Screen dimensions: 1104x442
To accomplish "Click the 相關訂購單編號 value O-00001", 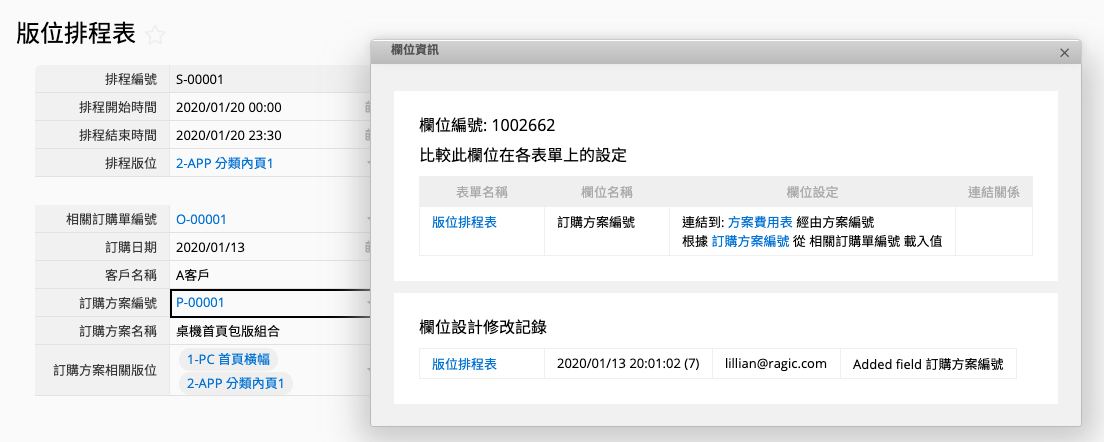I will point(201,219).
